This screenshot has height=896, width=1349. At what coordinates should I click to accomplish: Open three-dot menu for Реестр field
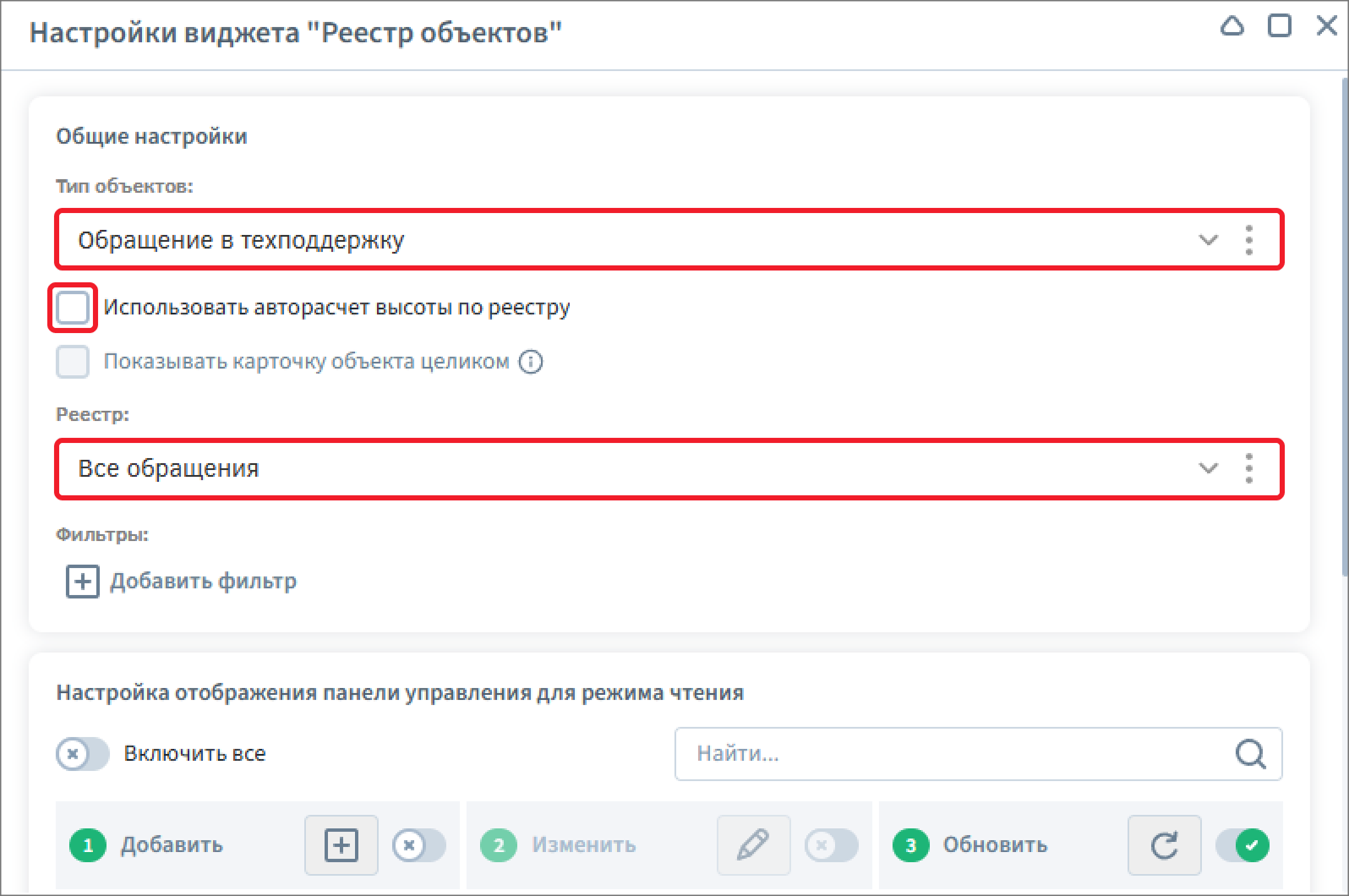(1249, 468)
